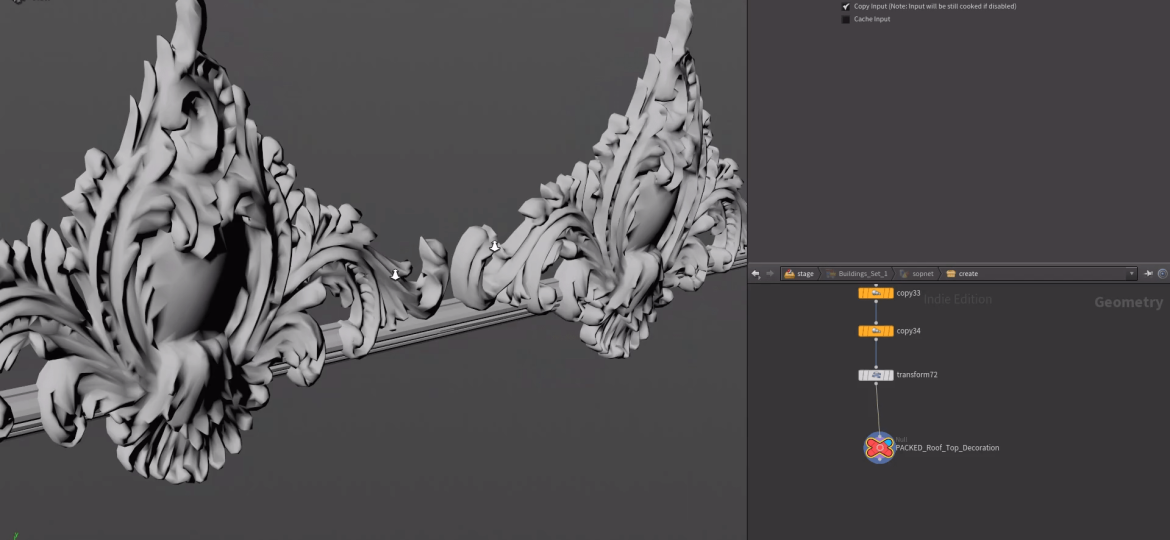This screenshot has width=1170, height=540.
Task: Select the copy33 node icon
Action: (875, 293)
